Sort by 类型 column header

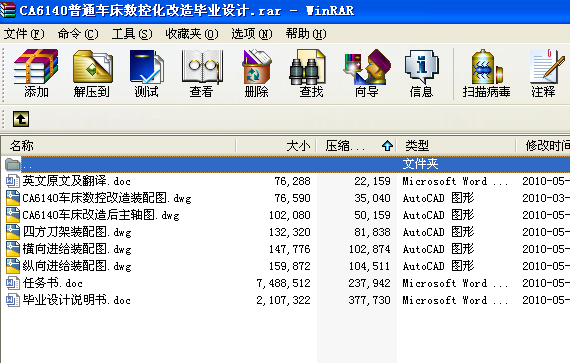tap(456, 146)
